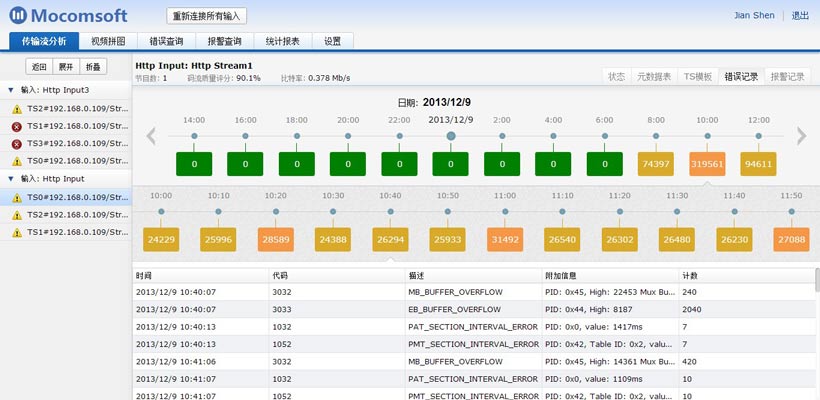The width and height of the screenshot is (820, 400).
Task: Click count cell 2040
Action: (x=746, y=310)
